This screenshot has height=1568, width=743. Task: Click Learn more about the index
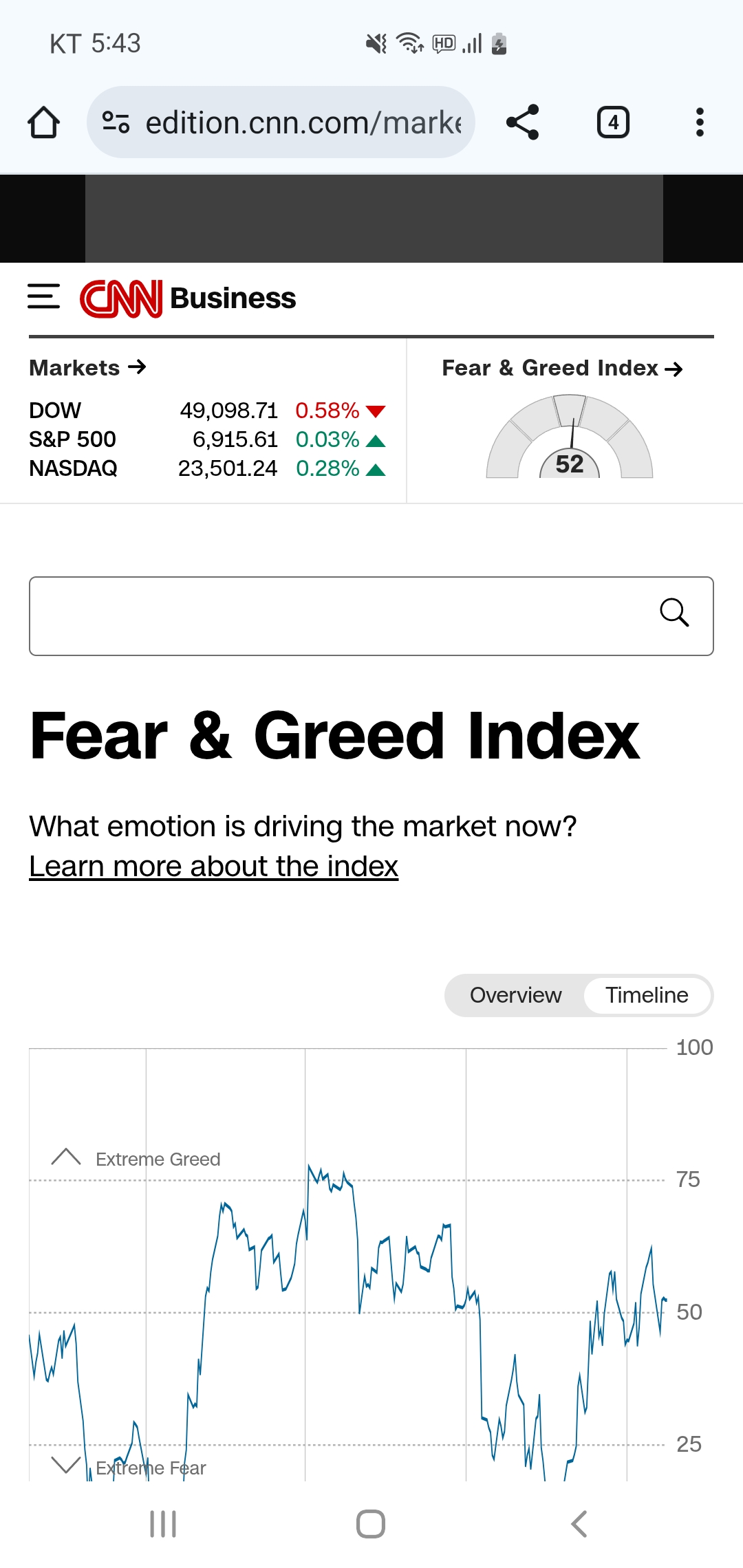213,867
